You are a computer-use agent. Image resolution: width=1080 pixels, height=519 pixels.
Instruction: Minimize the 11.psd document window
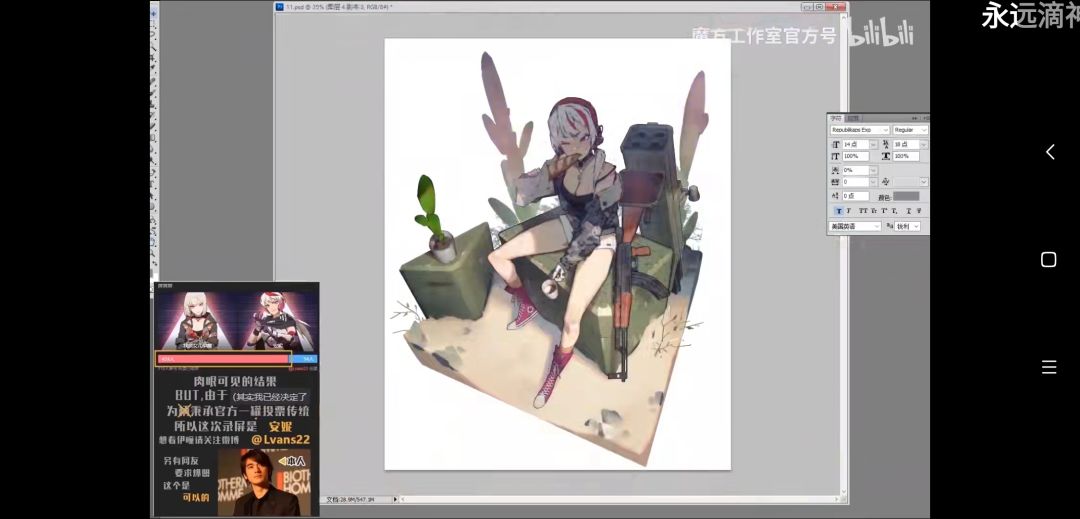pos(807,7)
